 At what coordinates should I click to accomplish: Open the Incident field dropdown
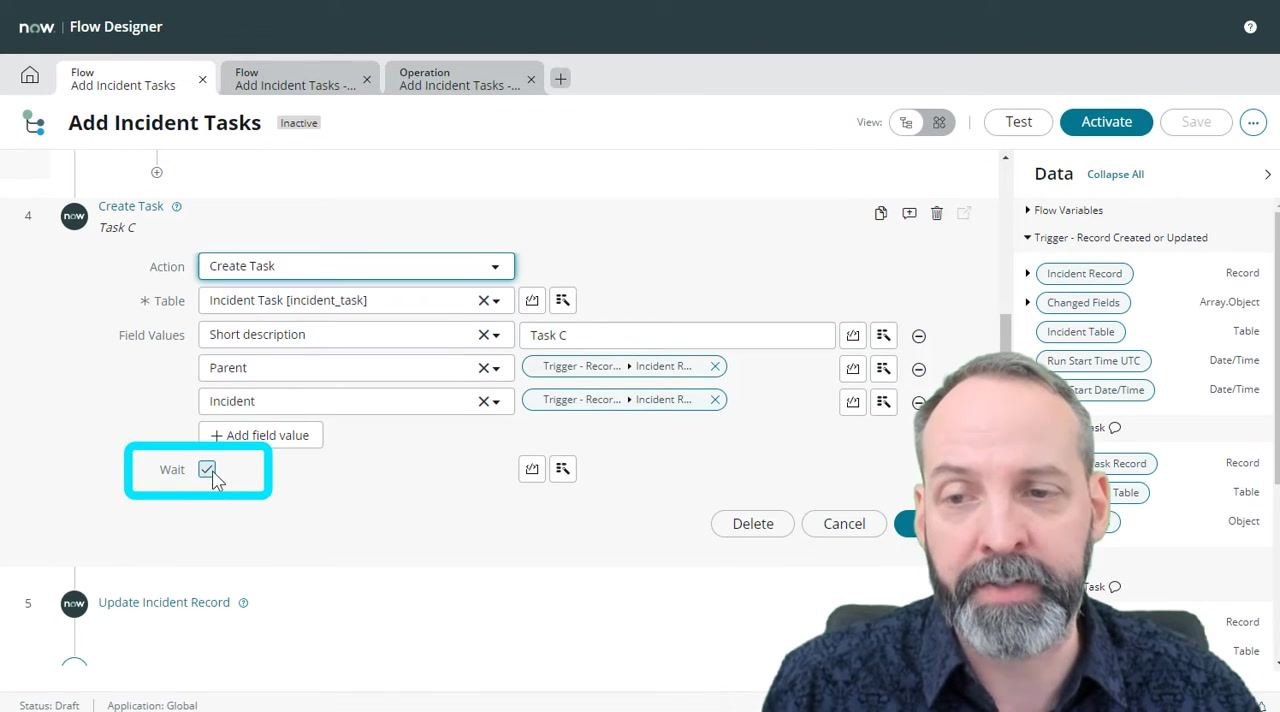(496, 401)
